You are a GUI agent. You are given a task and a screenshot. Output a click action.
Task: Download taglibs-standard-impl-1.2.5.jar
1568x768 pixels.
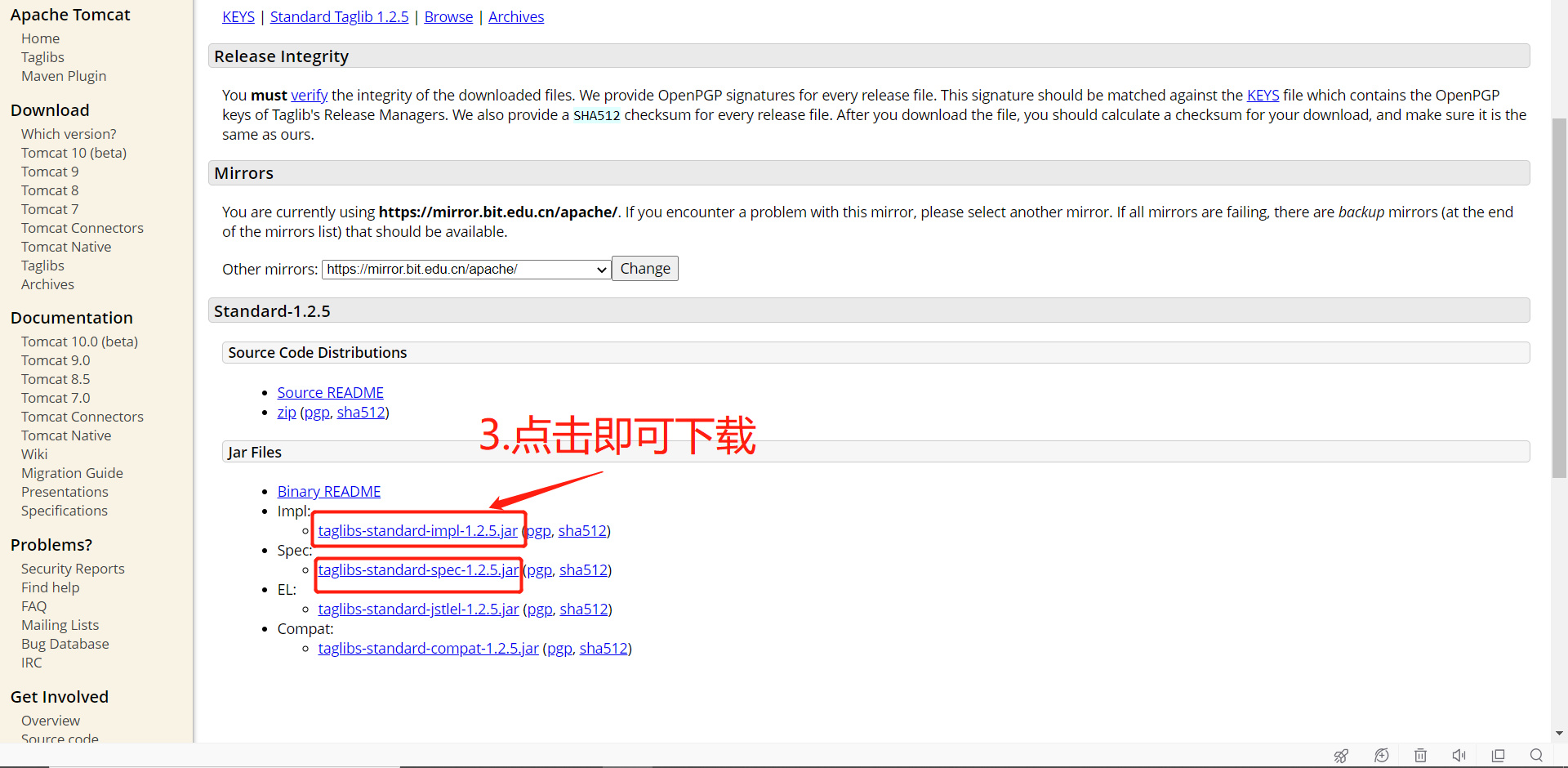pyautogui.click(x=417, y=531)
